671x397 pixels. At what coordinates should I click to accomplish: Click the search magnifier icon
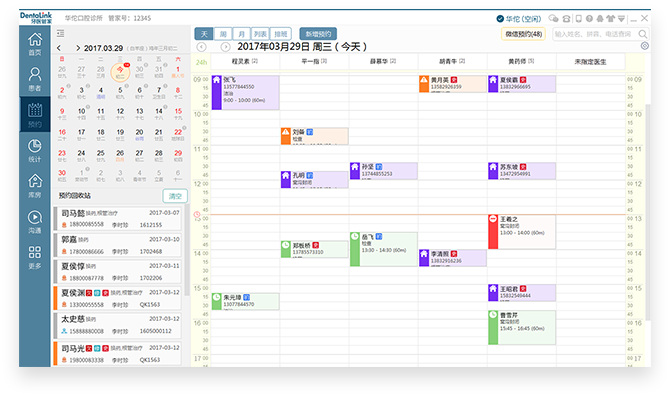coord(643,34)
